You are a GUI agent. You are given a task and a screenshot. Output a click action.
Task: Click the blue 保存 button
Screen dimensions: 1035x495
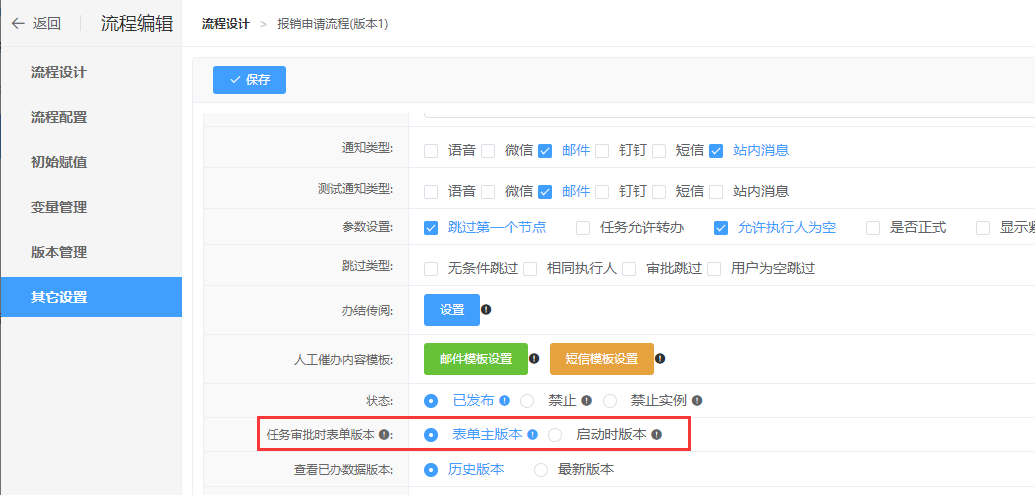249,80
